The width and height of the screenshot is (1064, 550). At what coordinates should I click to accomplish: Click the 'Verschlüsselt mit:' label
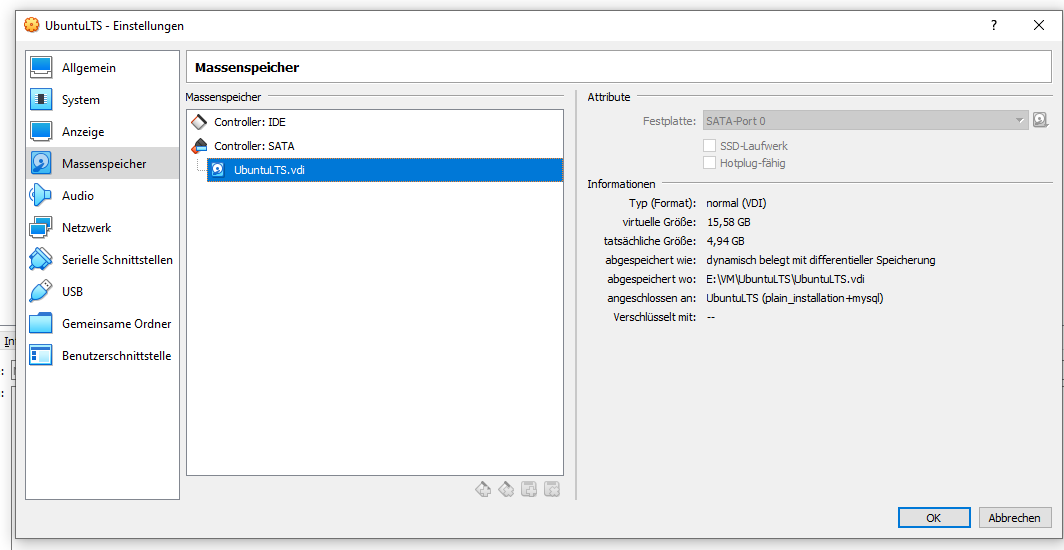[x=655, y=317]
